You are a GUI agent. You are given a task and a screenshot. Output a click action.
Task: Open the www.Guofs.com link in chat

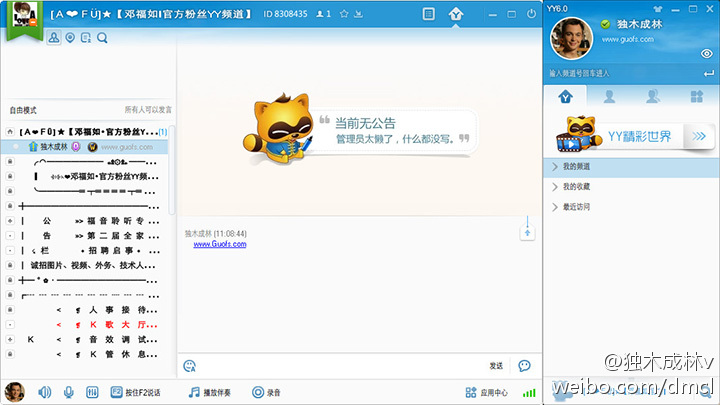(x=219, y=244)
